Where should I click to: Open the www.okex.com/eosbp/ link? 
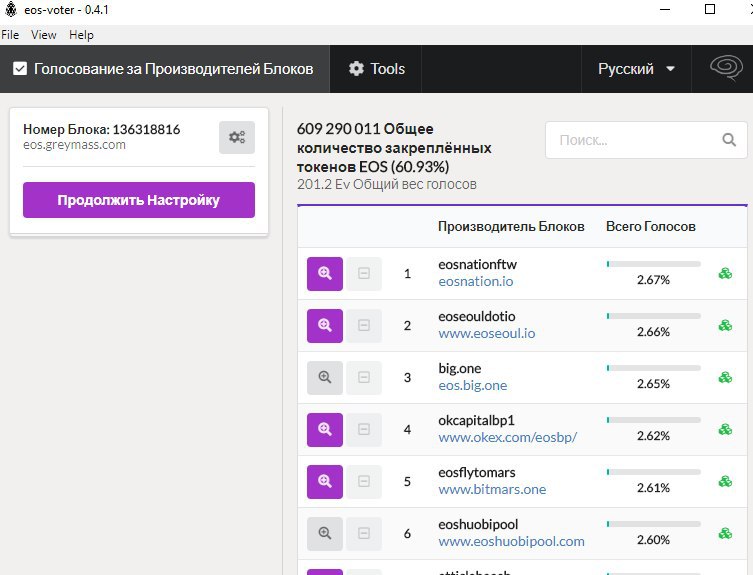(x=508, y=437)
